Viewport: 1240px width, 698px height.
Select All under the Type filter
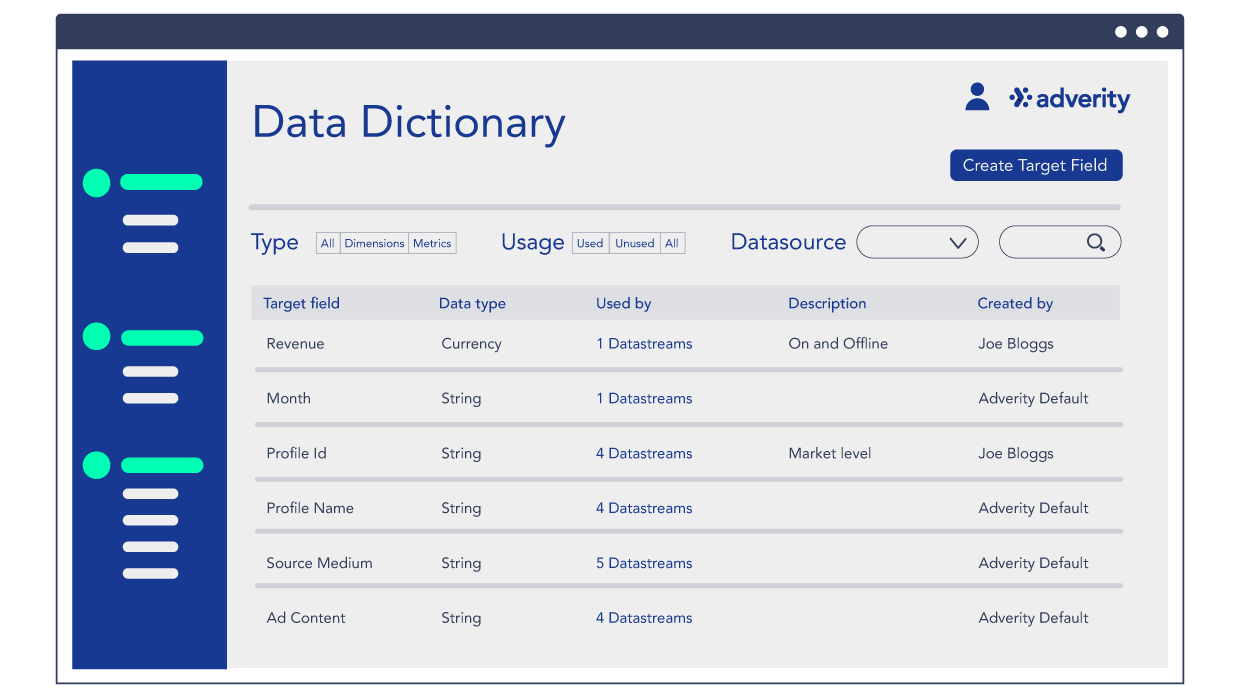tap(327, 242)
